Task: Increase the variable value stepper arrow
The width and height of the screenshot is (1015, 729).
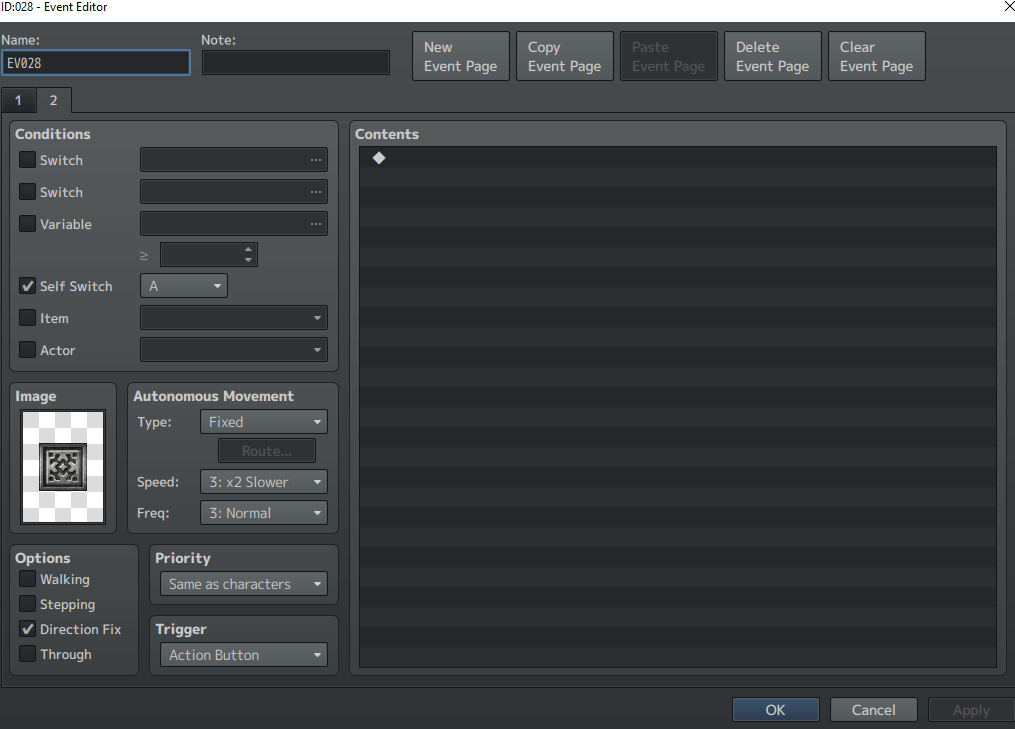Action: click(x=248, y=249)
